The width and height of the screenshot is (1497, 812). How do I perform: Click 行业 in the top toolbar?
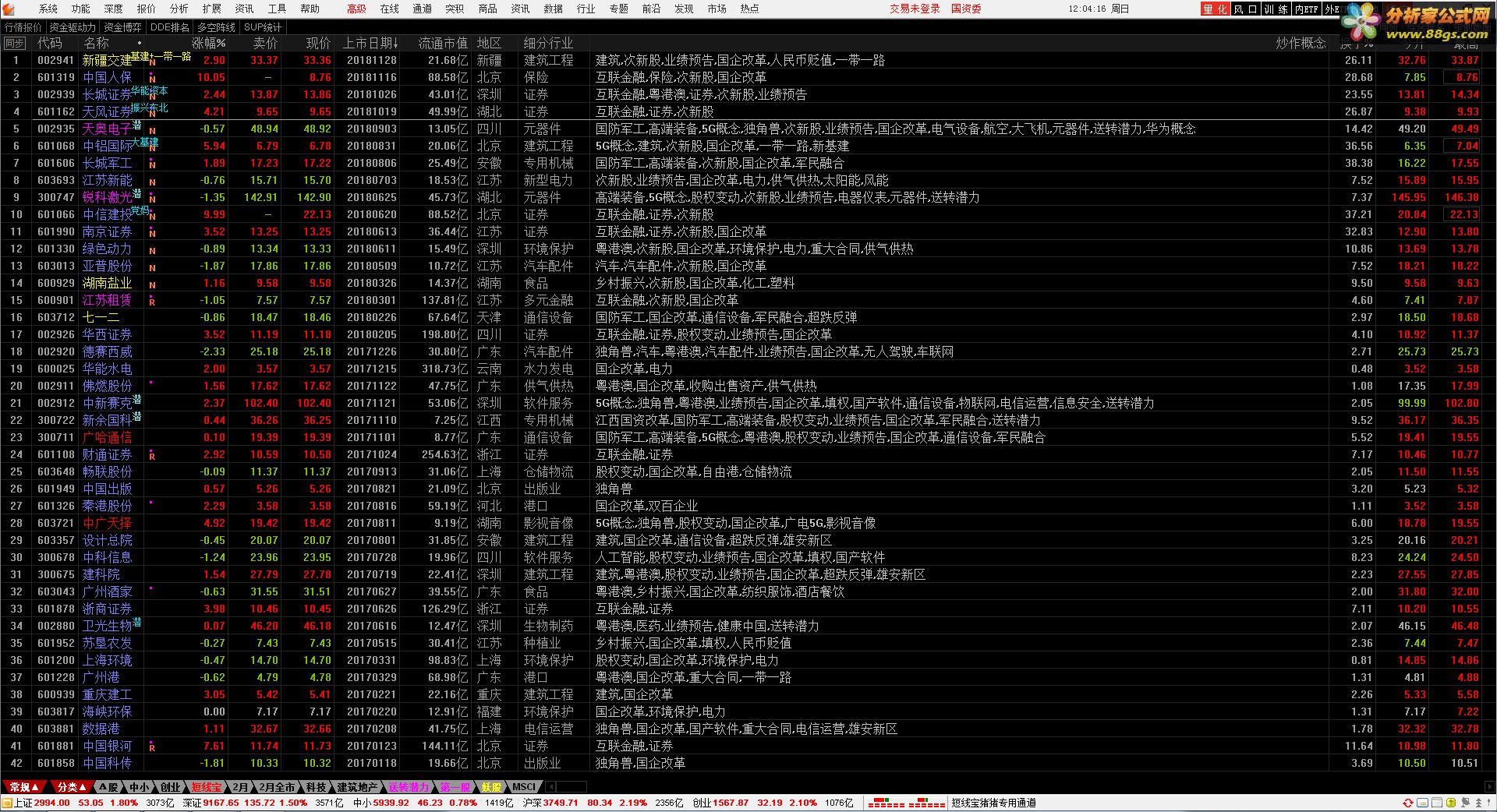click(x=586, y=9)
